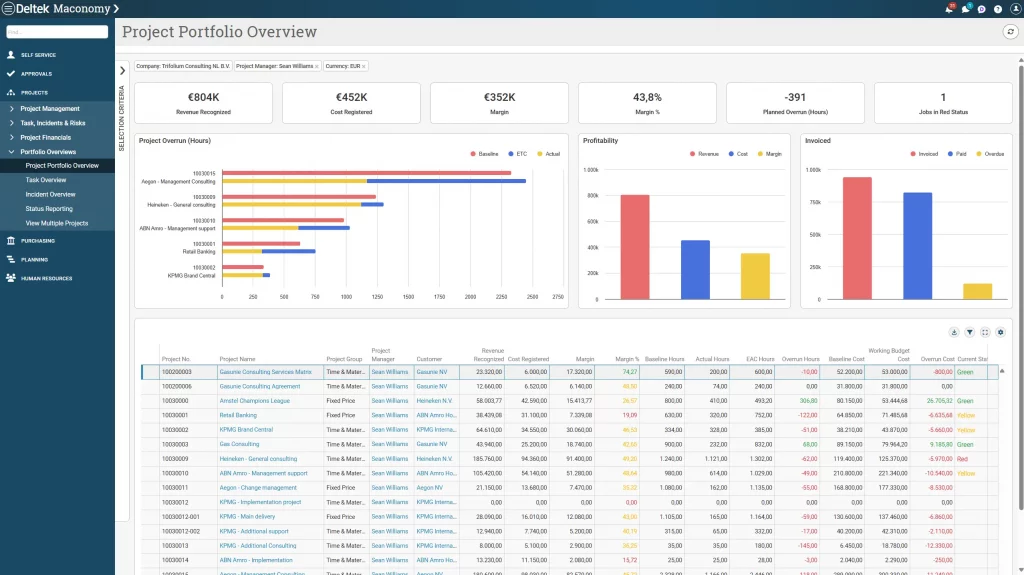This screenshot has width=1024, height=575.
Task: Open the notifications bell icon
Action: pyautogui.click(x=948, y=9)
